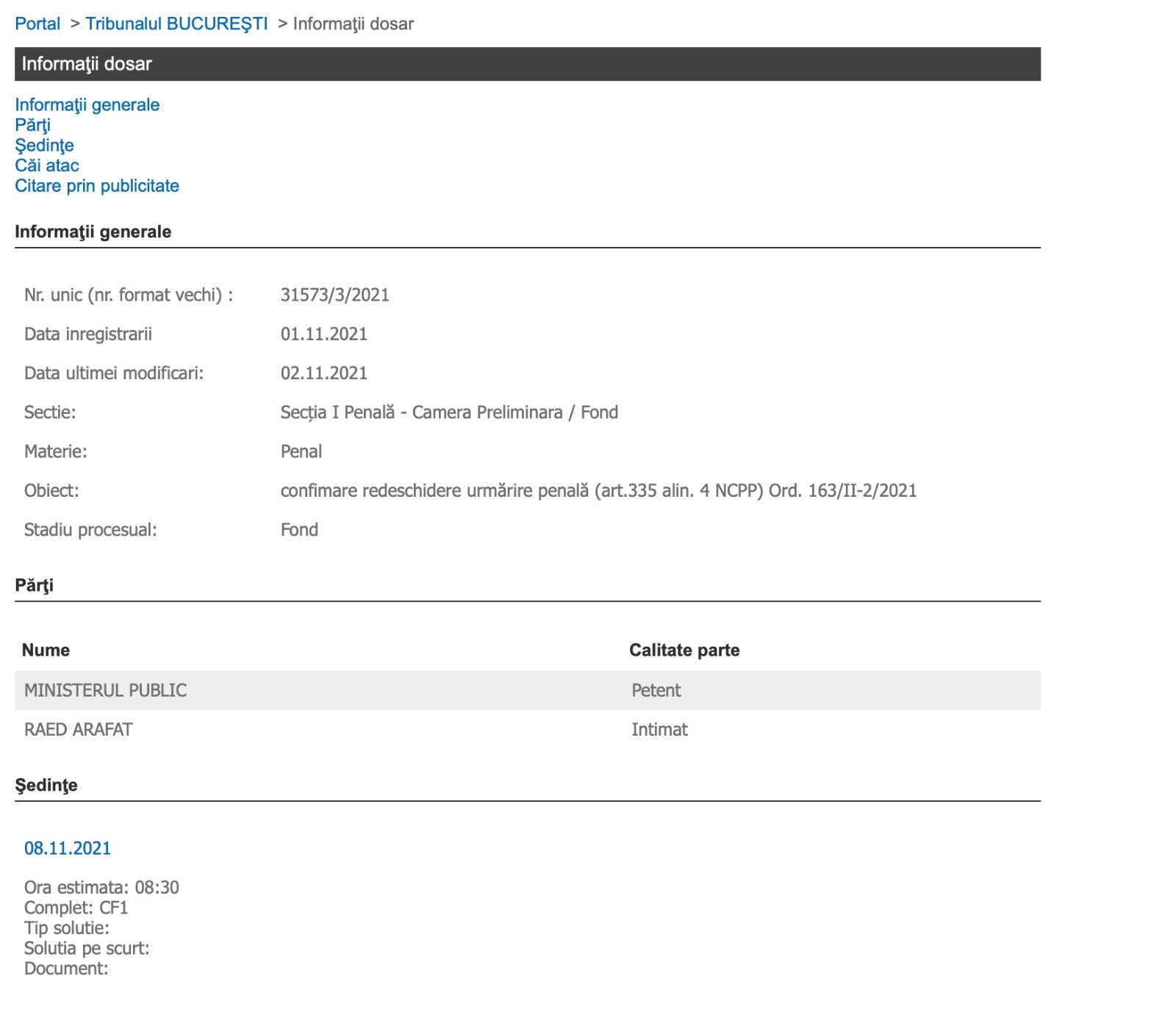Click the Materie label
Image resolution: width=1176 pixels, height=1034 pixels.
click(56, 451)
